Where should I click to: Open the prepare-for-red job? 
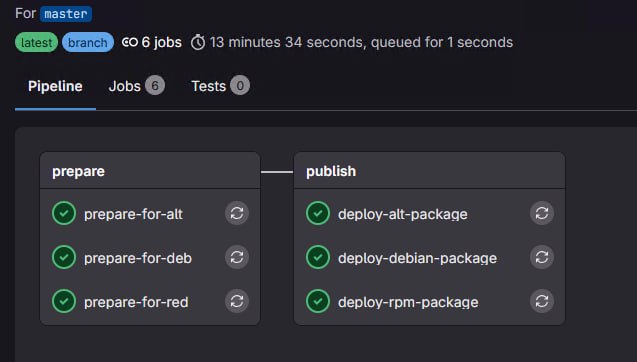(136, 302)
